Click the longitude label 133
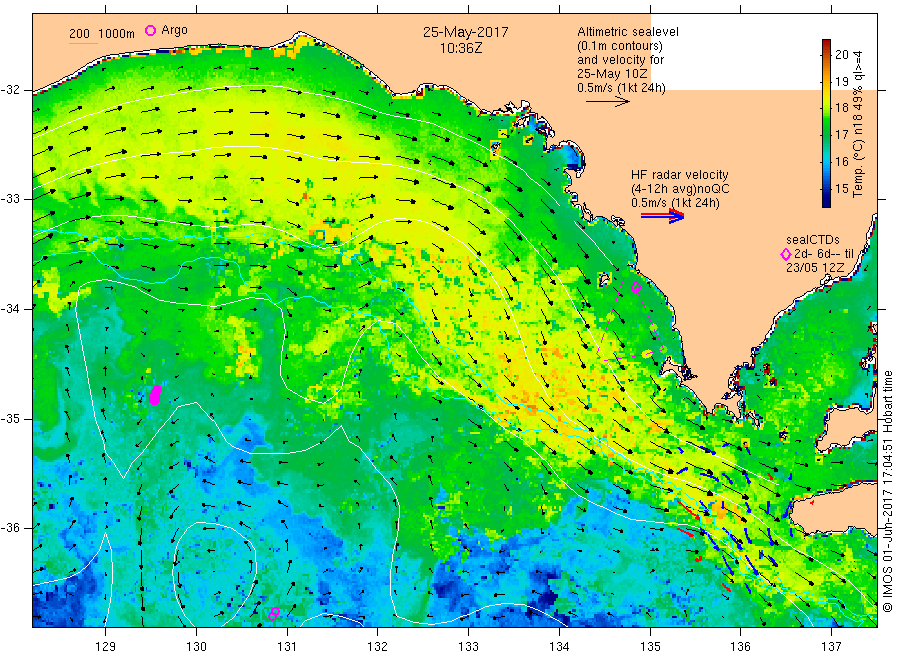This screenshot has height=660, width=900. pyautogui.click(x=468, y=647)
